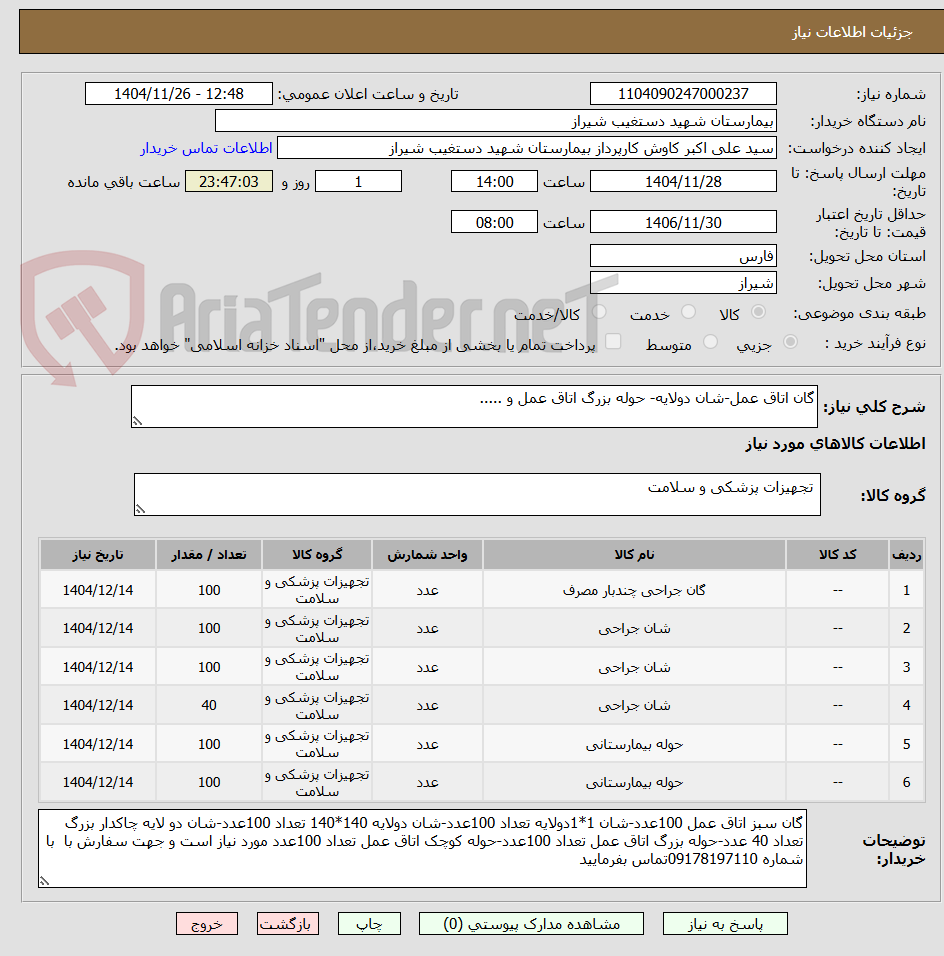
Task: Click quantity 40 in row 4
Action: (x=209, y=705)
